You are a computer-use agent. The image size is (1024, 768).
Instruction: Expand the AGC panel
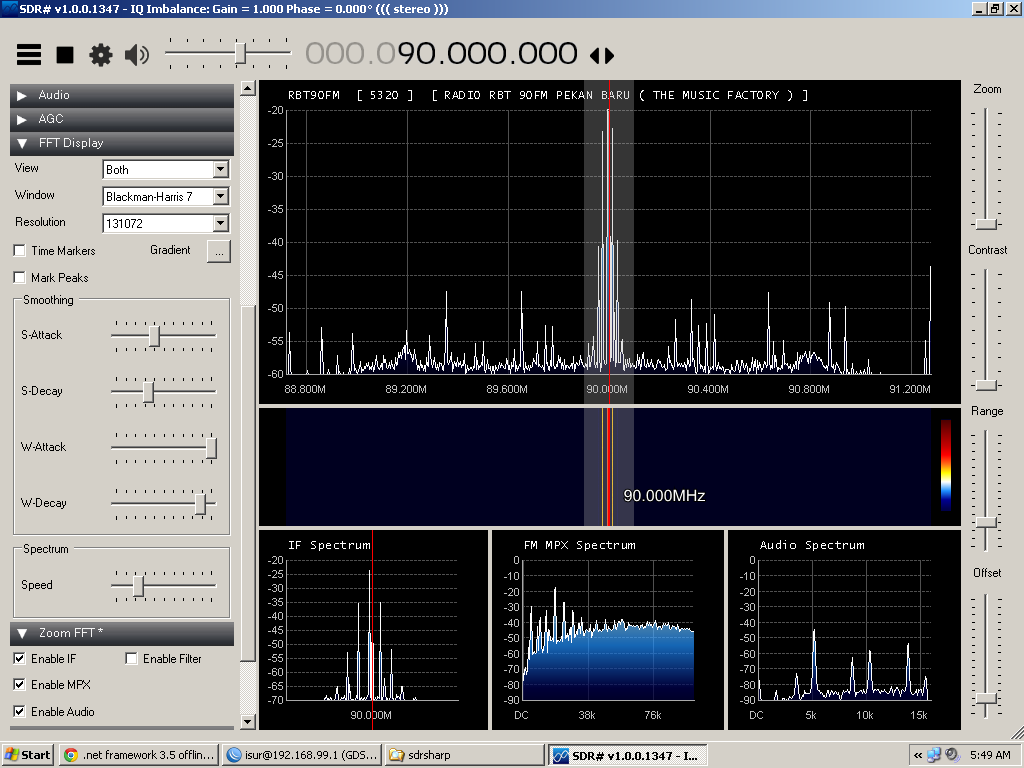point(122,119)
